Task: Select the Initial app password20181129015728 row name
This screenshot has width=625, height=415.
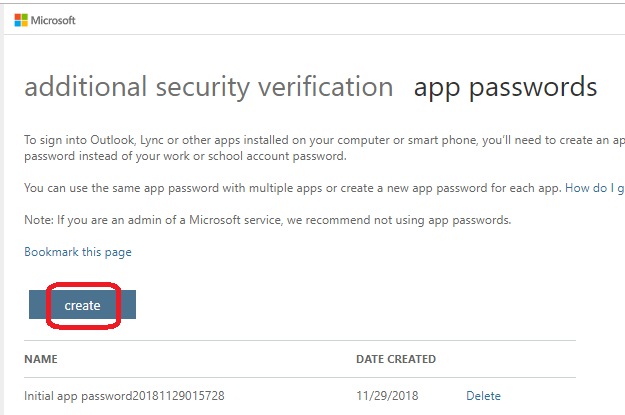Action: pos(124,396)
